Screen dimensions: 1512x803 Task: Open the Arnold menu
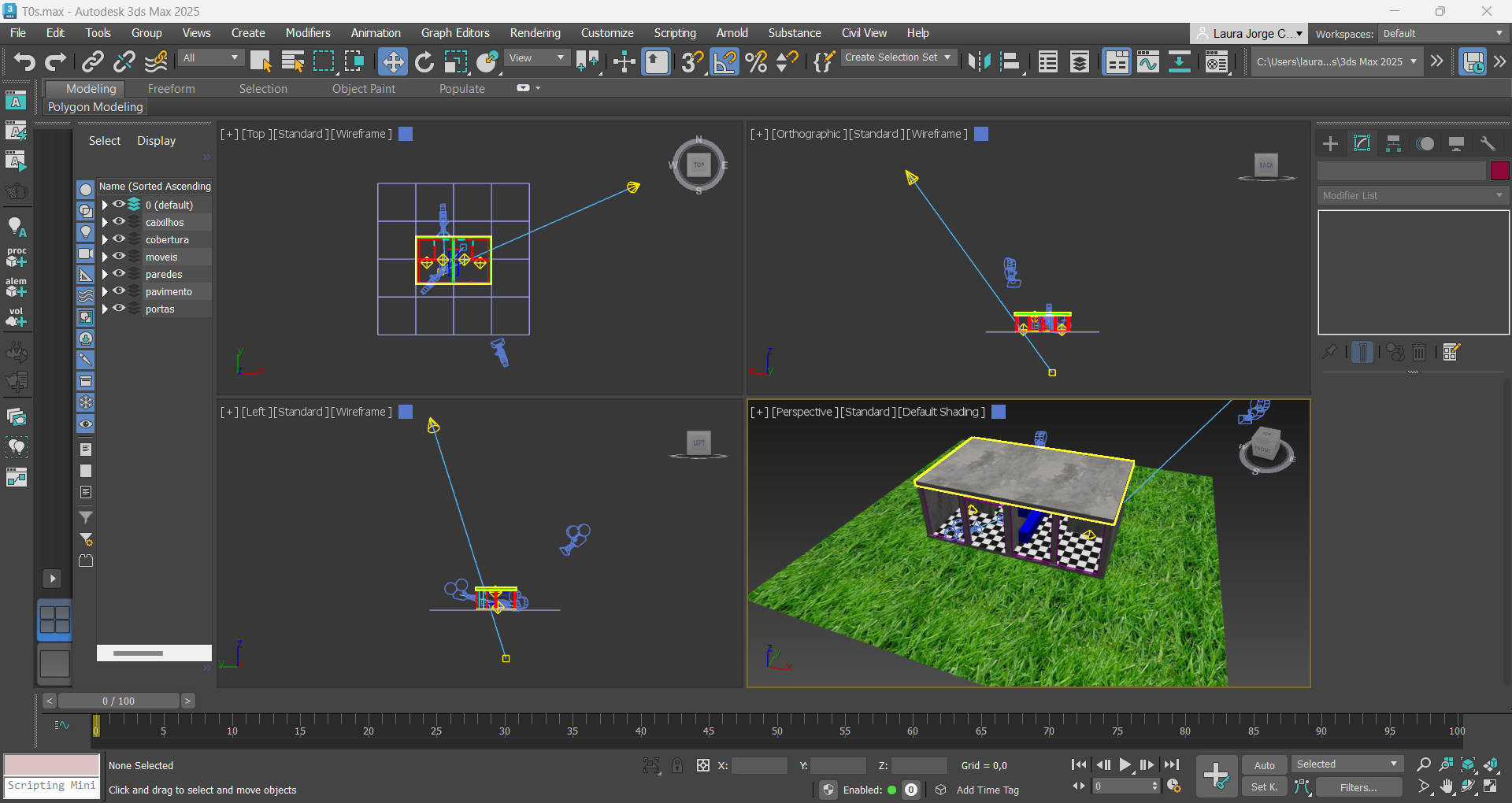point(732,33)
